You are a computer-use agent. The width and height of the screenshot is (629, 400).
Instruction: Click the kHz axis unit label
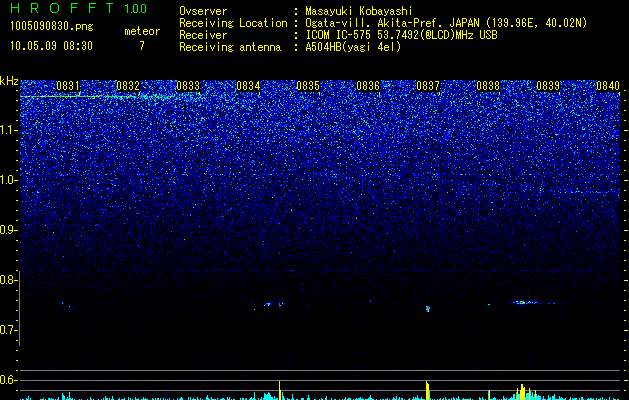click(x=9, y=81)
